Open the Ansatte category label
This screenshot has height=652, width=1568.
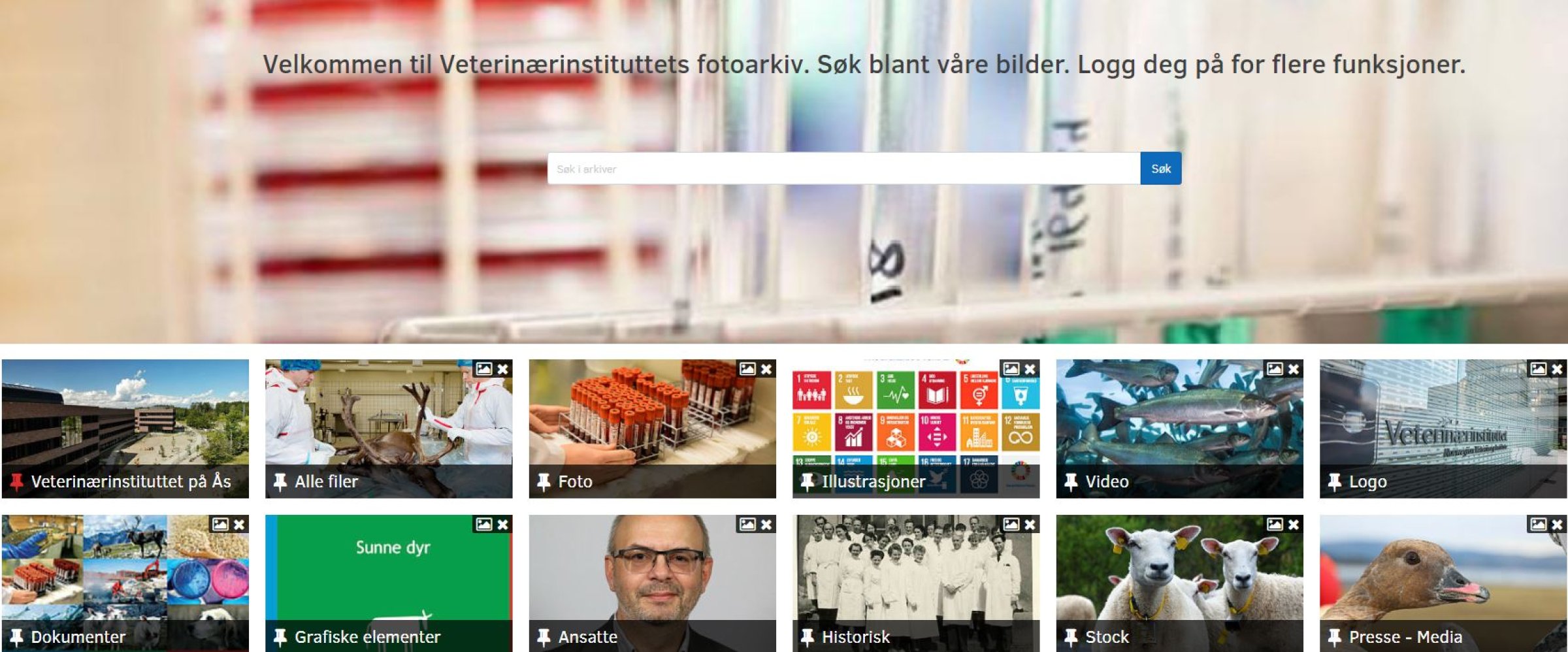[x=587, y=638]
